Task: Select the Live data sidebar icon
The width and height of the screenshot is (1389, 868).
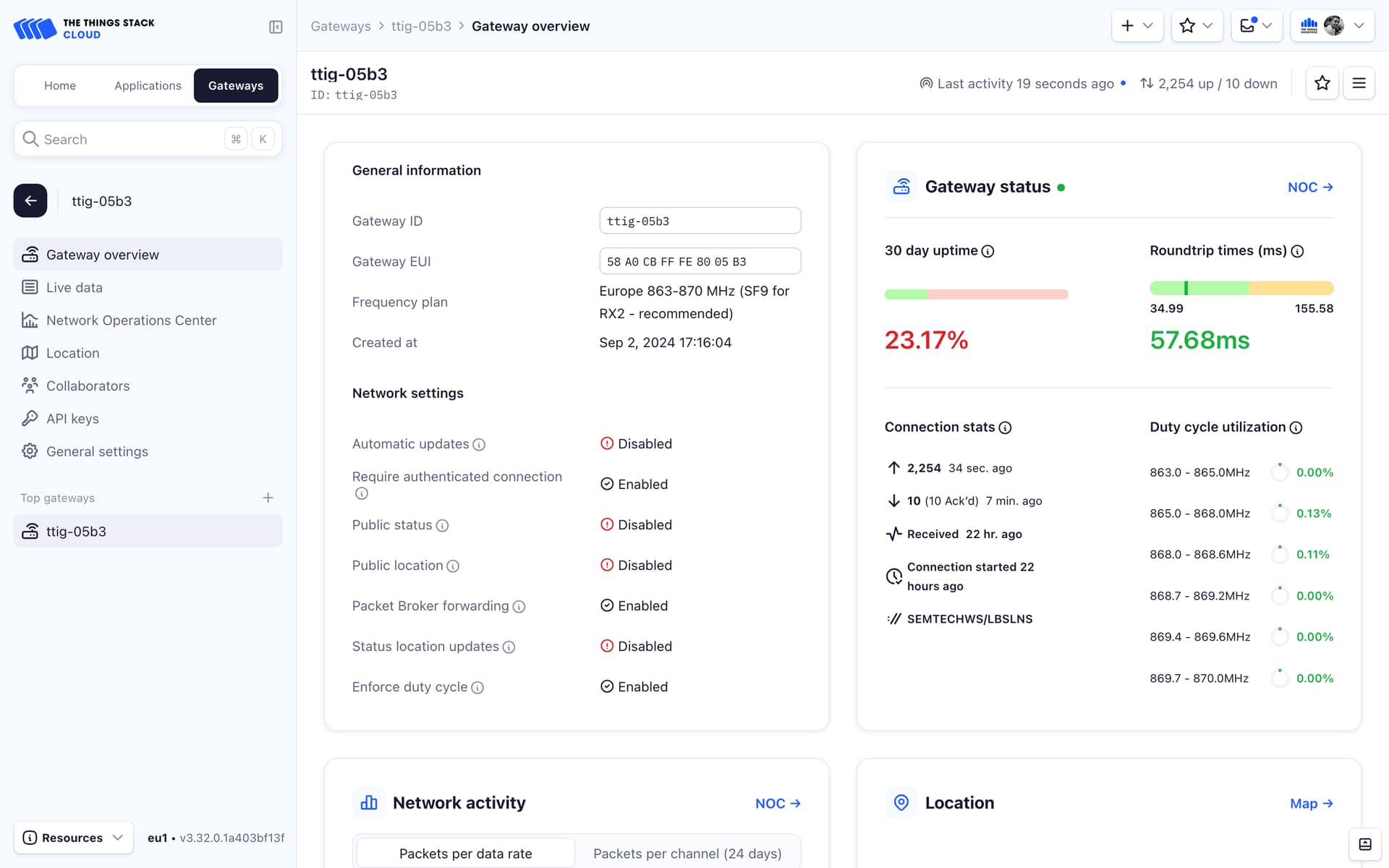Action: tap(29, 288)
